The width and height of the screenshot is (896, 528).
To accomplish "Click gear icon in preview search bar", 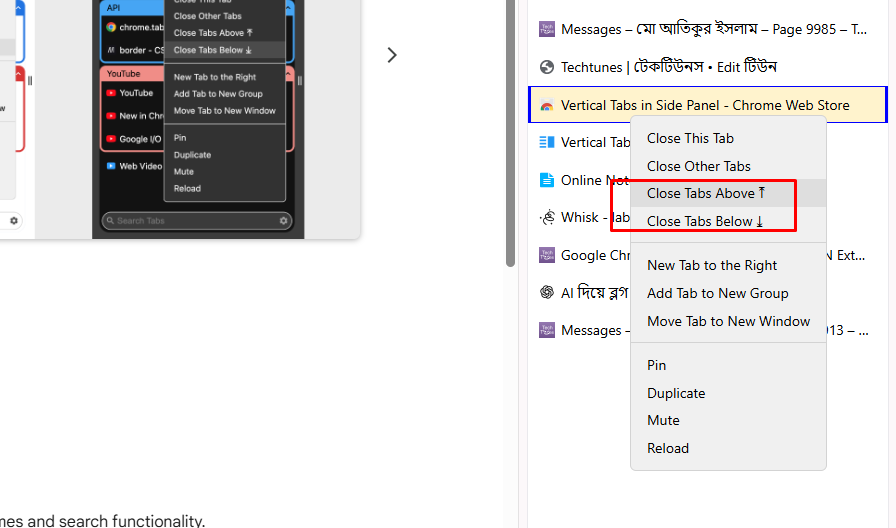I will (x=283, y=221).
